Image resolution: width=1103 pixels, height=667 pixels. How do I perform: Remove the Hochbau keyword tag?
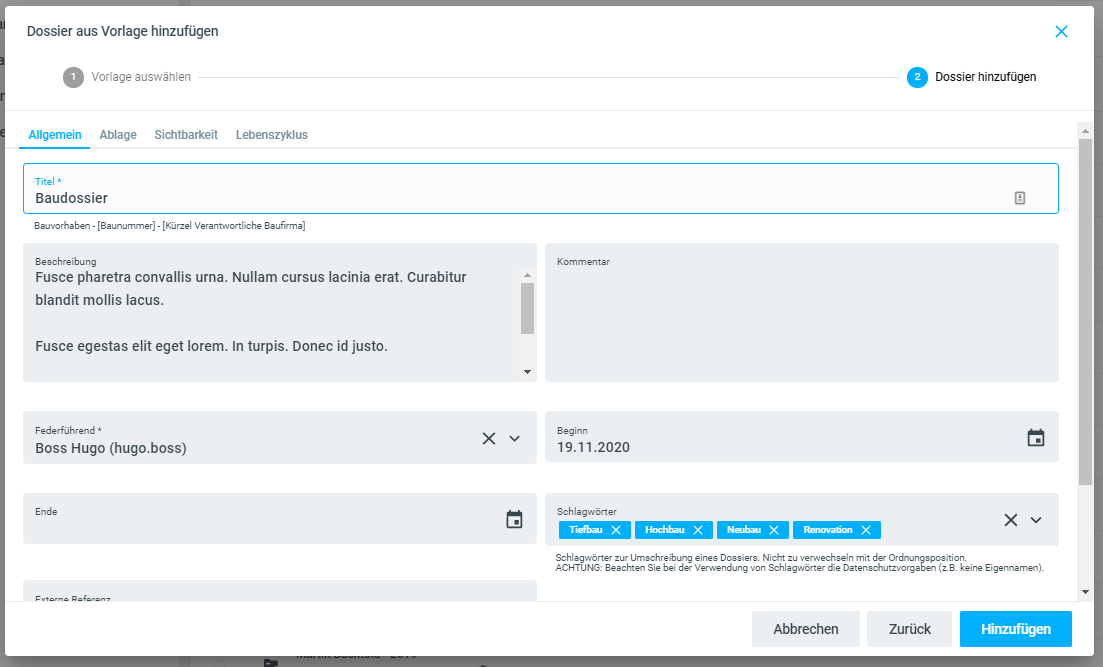(698, 530)
